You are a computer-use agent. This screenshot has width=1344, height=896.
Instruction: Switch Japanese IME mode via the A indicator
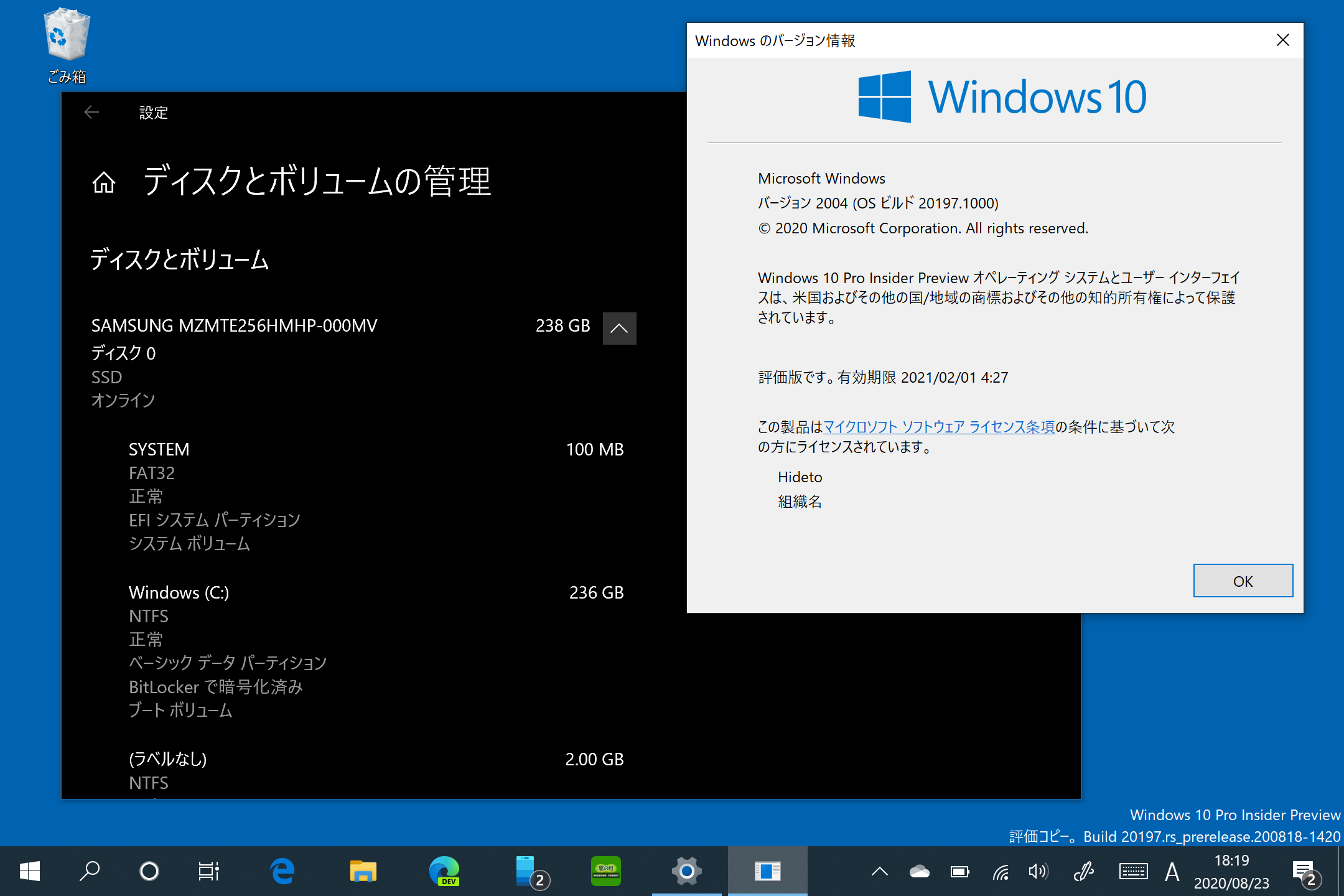click(1171, 870)
